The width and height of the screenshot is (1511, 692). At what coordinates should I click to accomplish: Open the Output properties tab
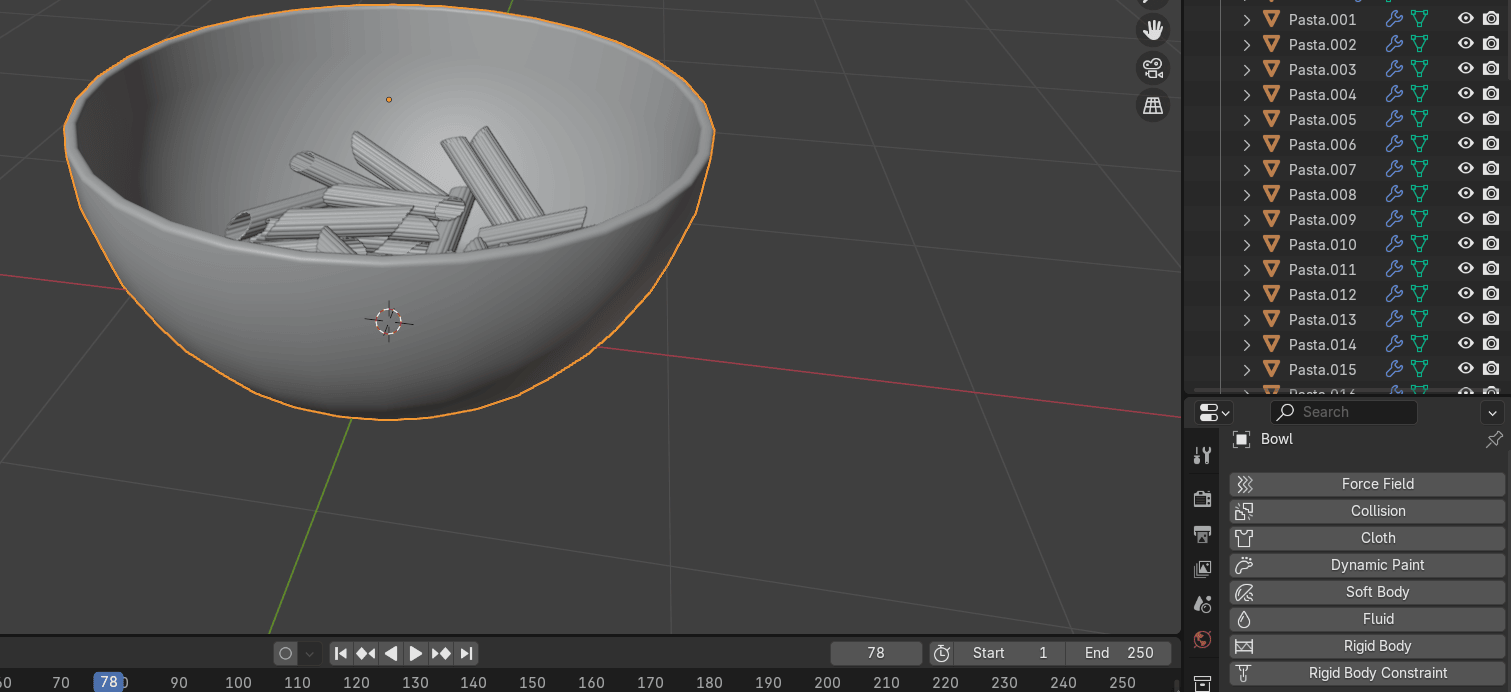coord(1202,534)
